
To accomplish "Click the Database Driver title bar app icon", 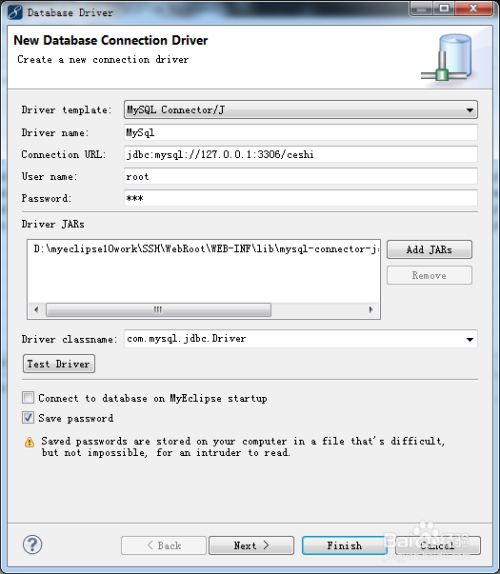I will point(15,12).
